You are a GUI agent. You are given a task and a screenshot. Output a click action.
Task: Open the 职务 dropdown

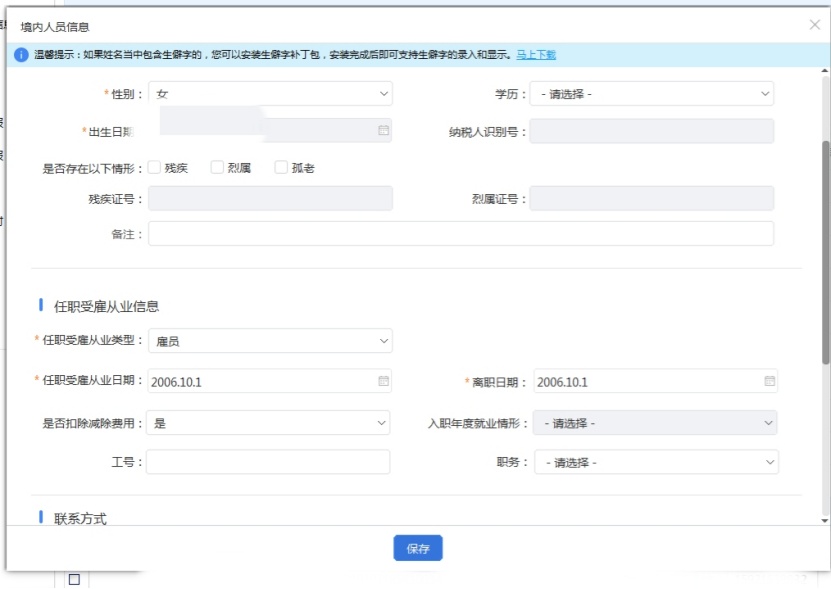(656, 463)
